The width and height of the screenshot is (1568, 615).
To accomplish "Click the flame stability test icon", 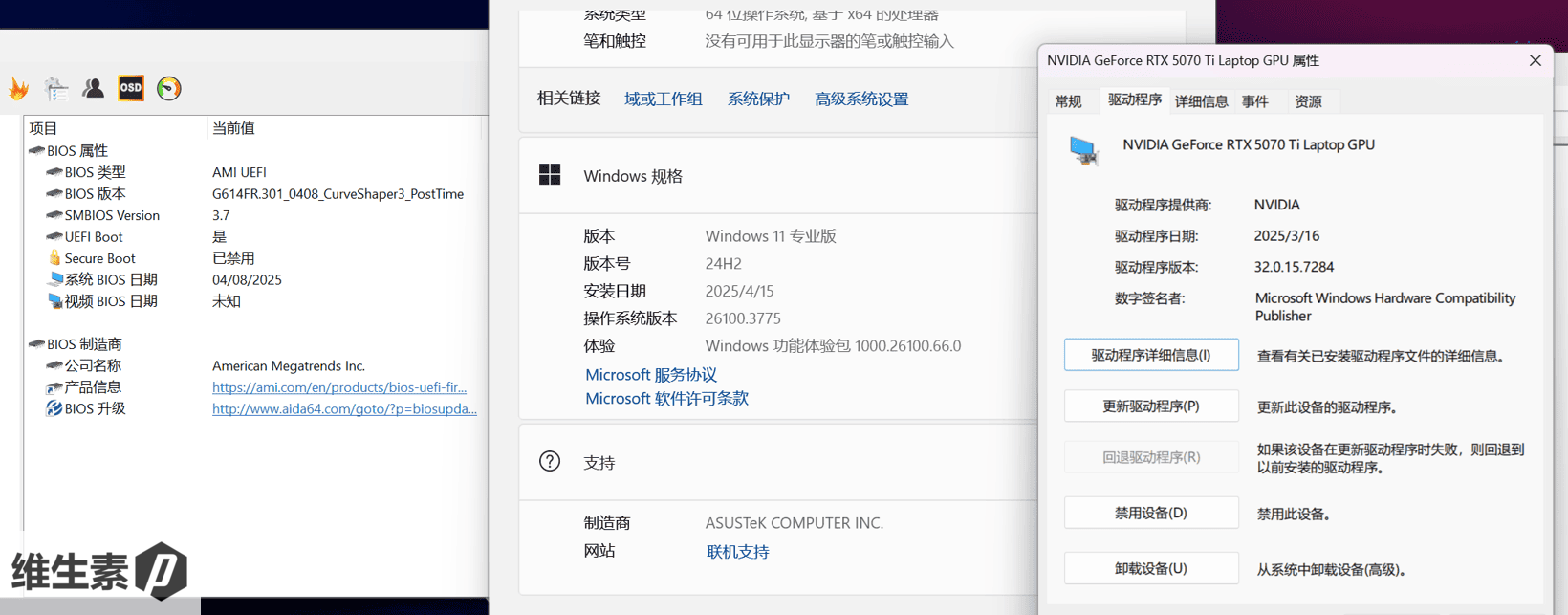I will click(x=19, y=89).
